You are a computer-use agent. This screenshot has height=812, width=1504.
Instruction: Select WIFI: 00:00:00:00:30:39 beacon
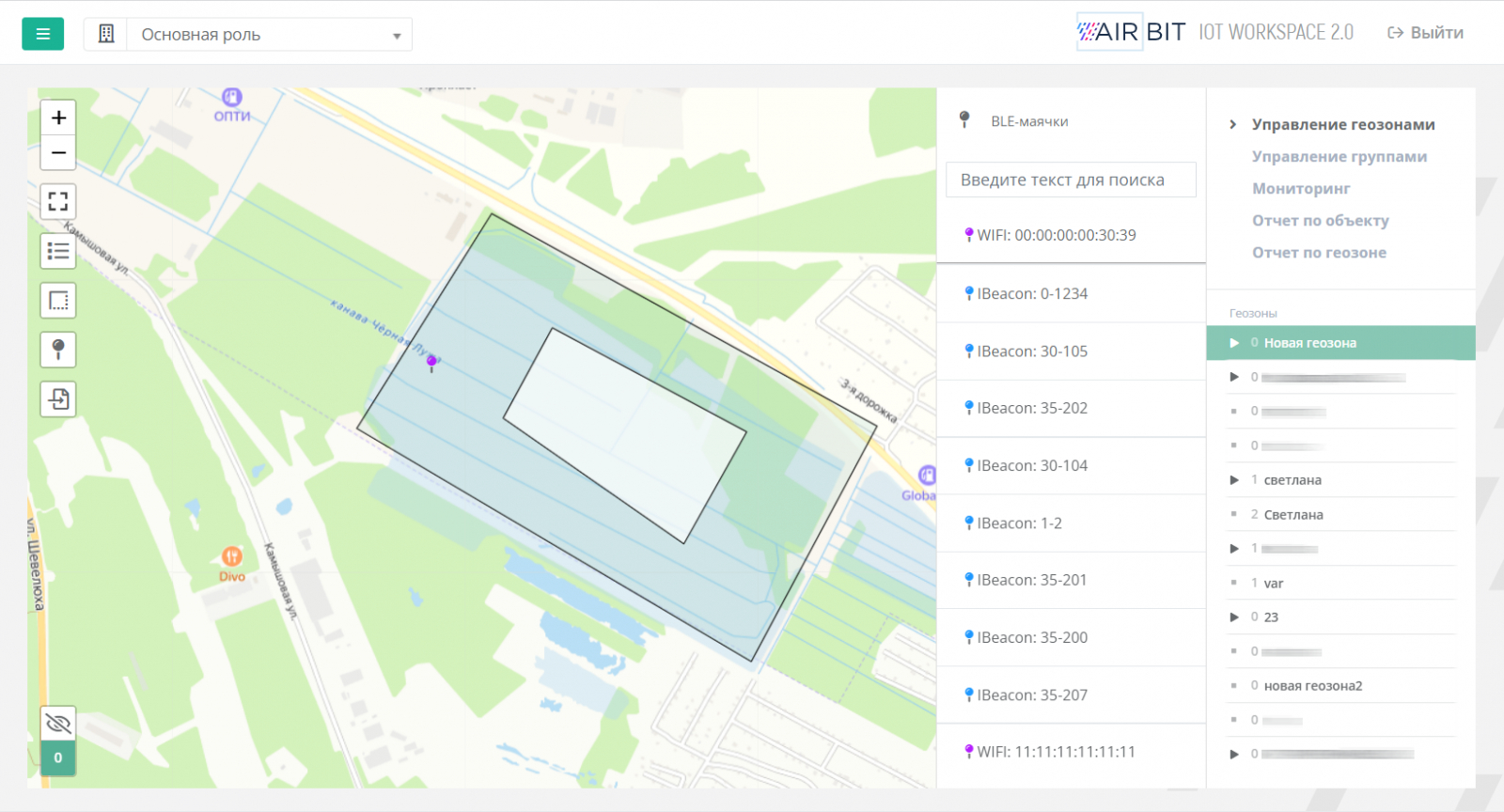coord(1071,235)
